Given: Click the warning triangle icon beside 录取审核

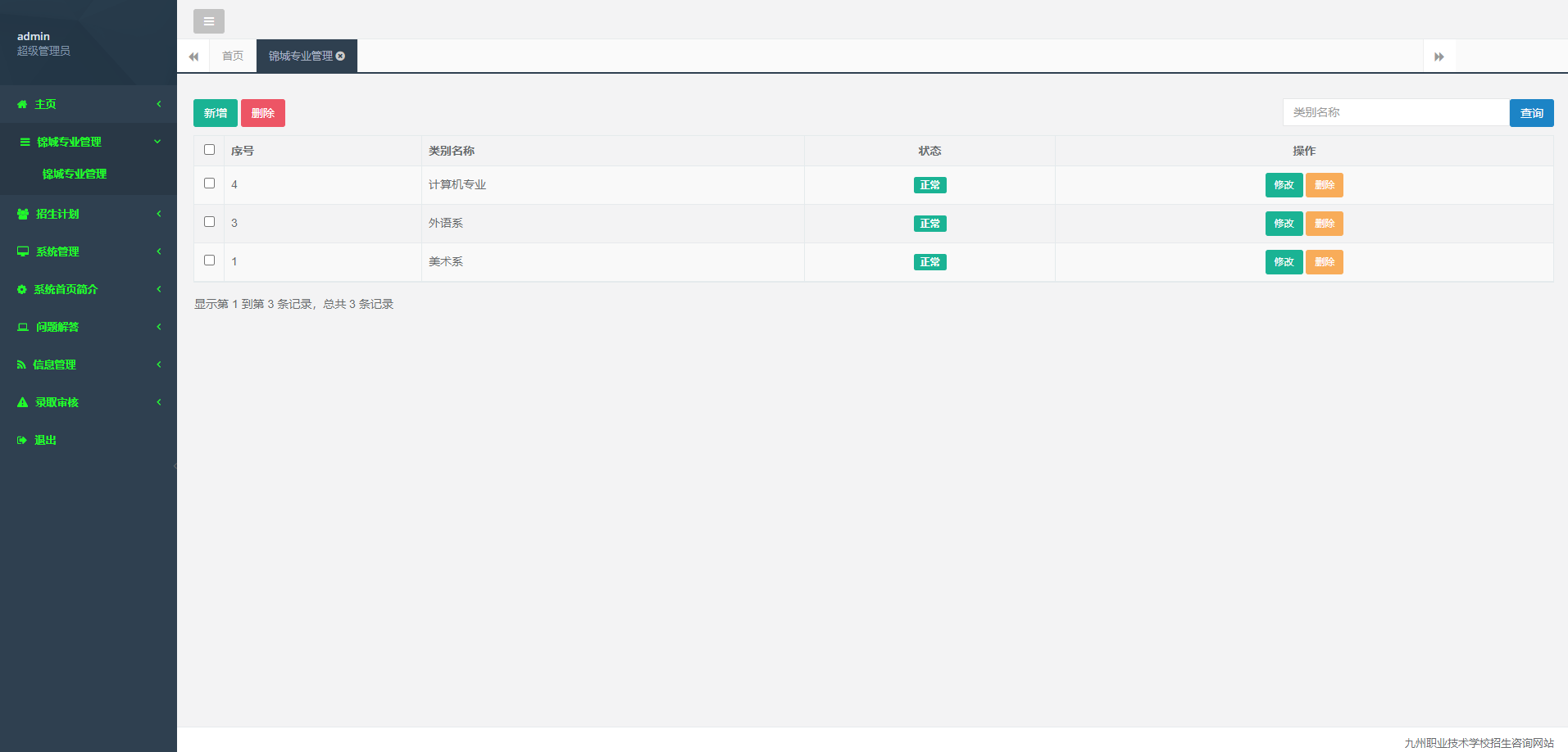Looking at the screenshot, I should tap(22, 402).
